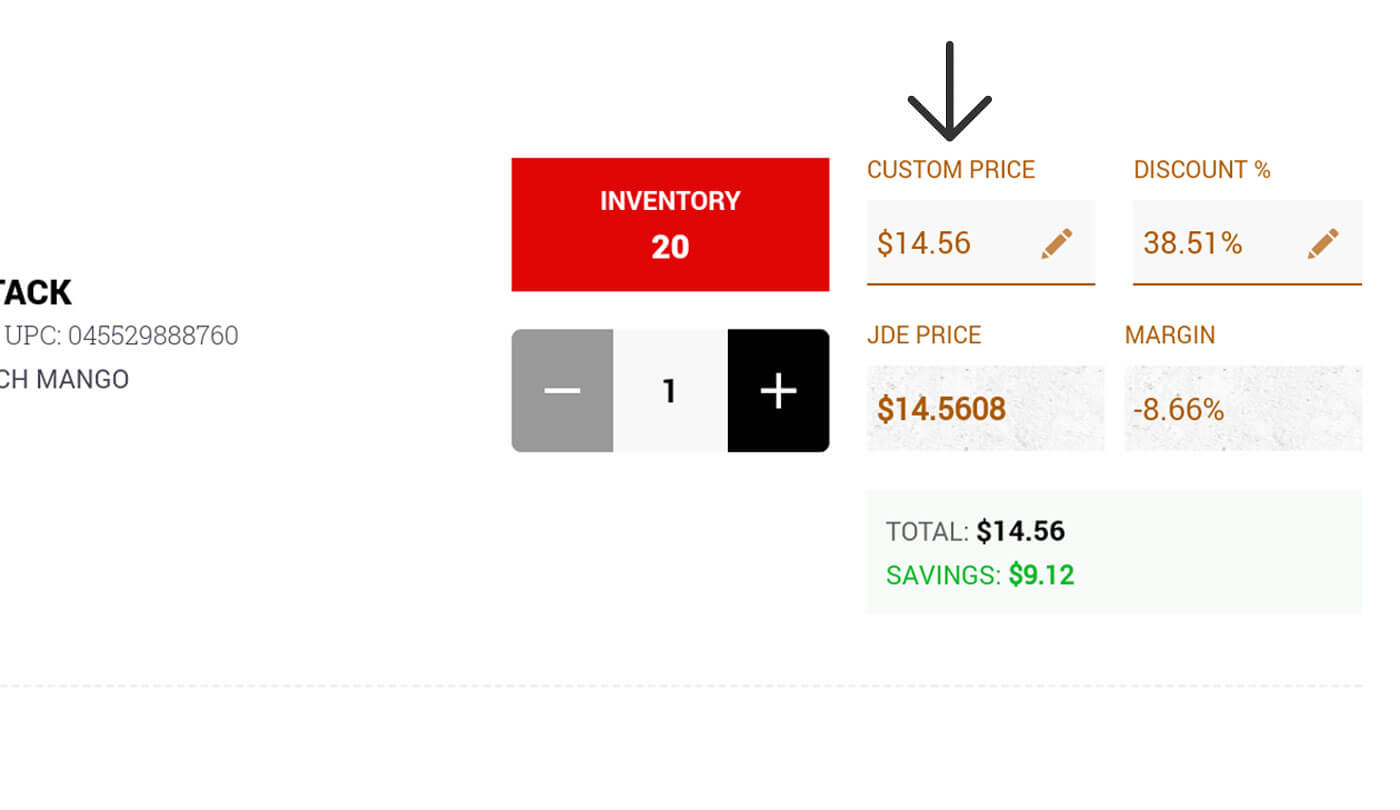
Task: Click the CUSTOM PRICE column heading
Action: coord(951,169)
